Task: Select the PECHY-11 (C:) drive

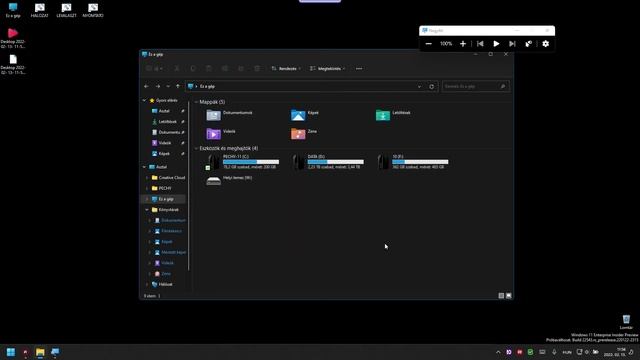Action: point(243,162)
